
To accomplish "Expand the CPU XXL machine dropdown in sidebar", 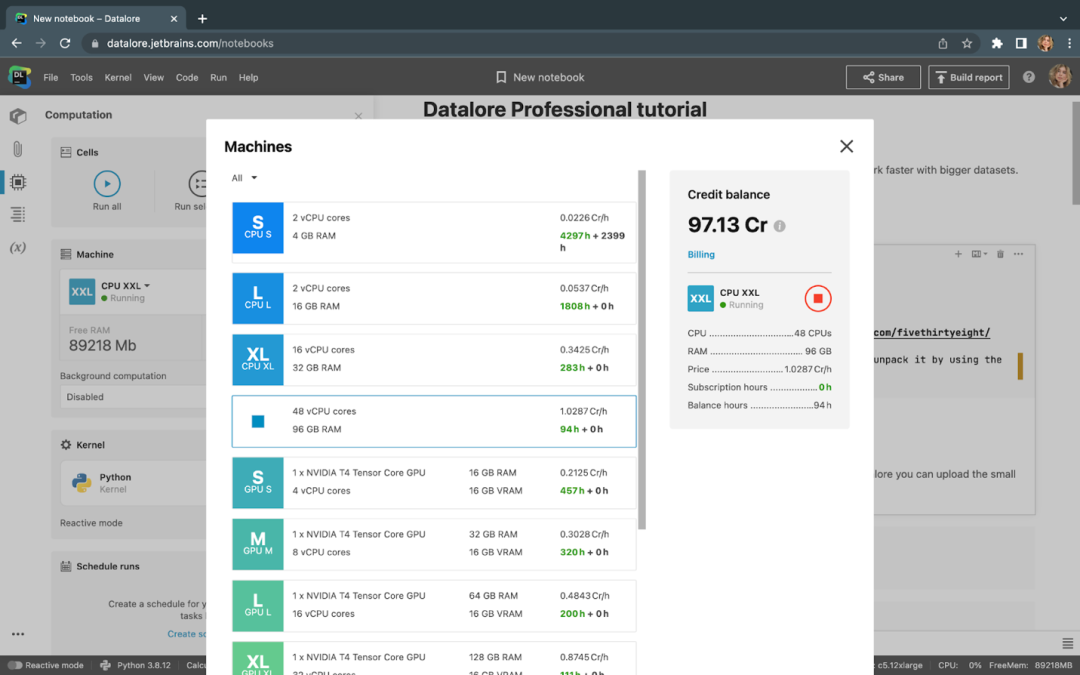I will [125, 286].
